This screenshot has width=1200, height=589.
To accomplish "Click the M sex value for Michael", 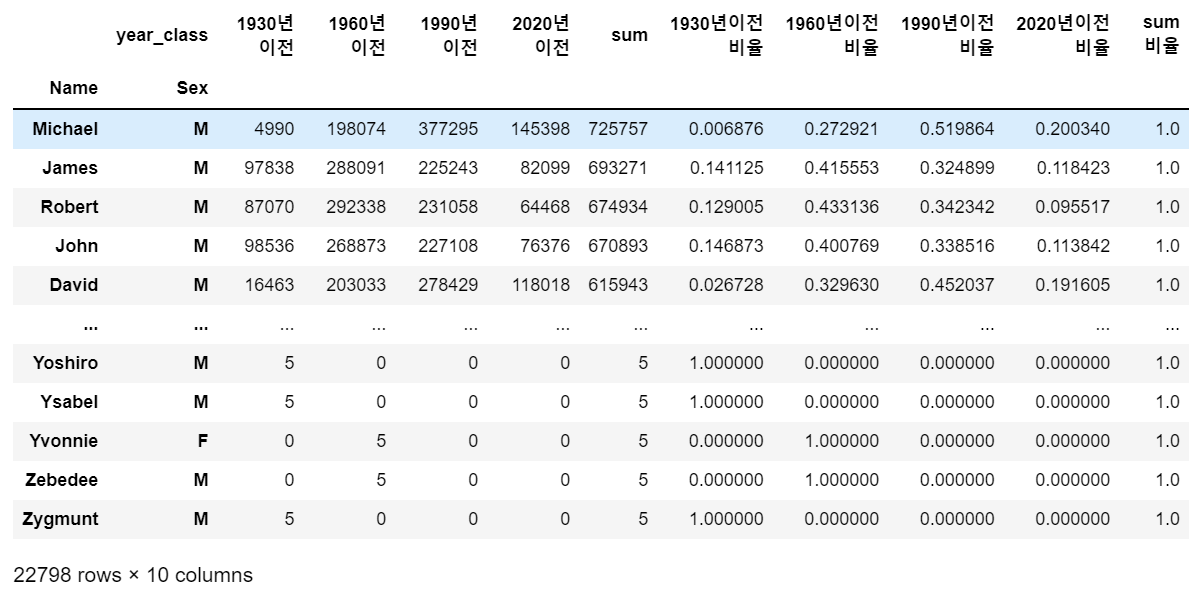I will tap(201, 129).
